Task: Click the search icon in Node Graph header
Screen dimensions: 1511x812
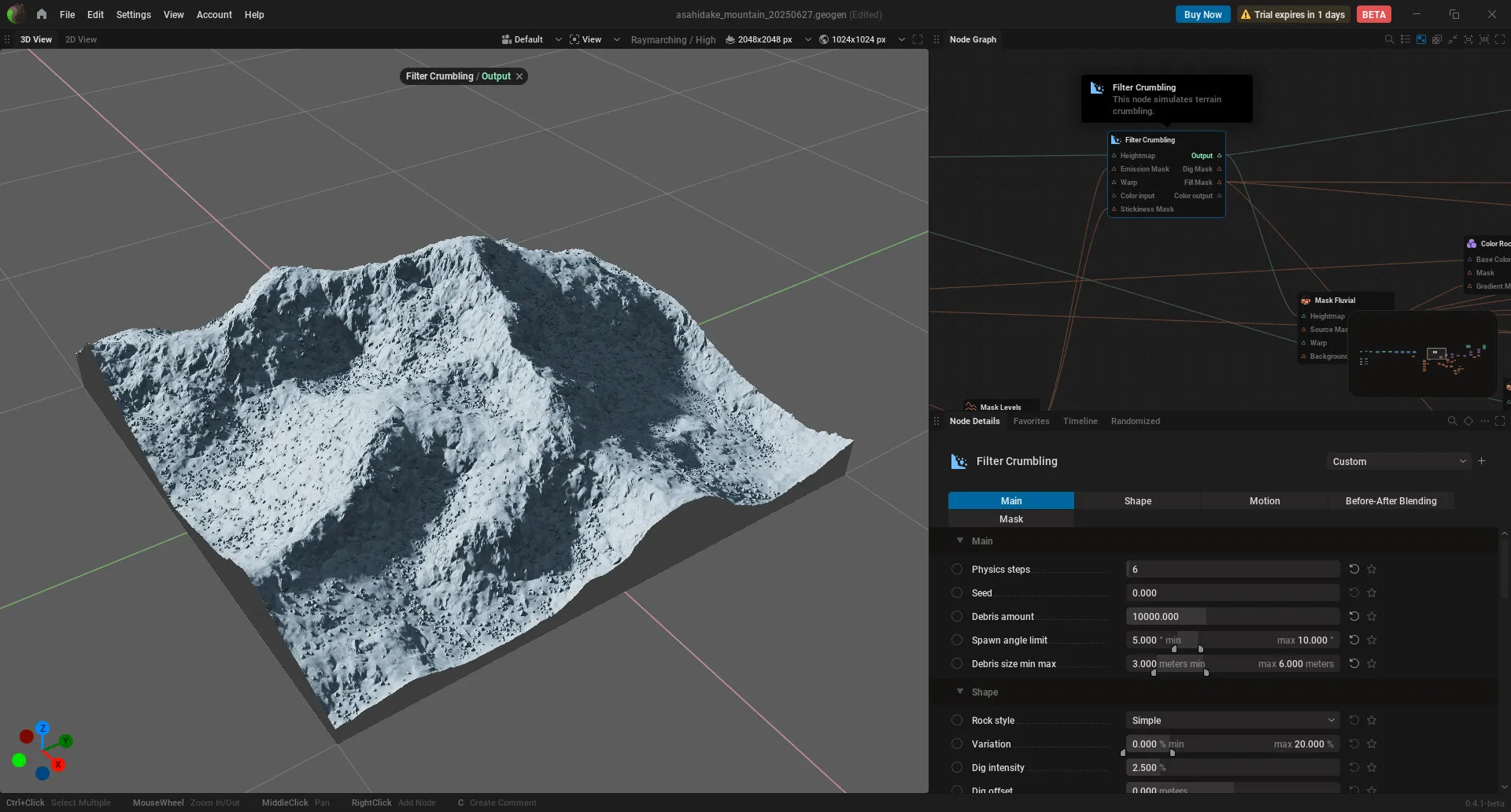Action: click(x=1389, y=39)
